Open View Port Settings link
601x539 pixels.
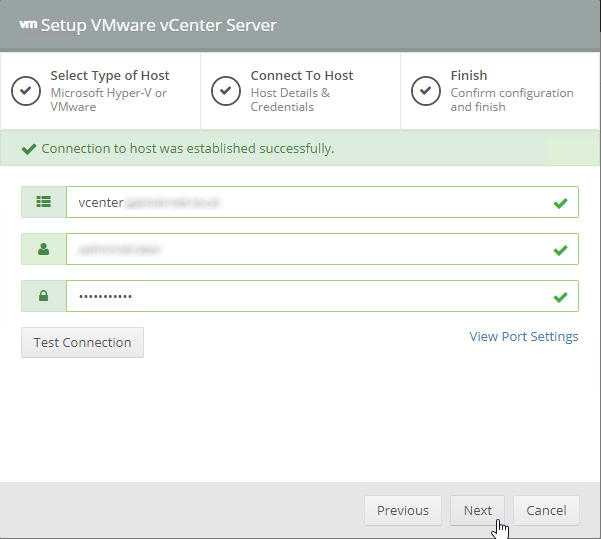tap(524, 336)
